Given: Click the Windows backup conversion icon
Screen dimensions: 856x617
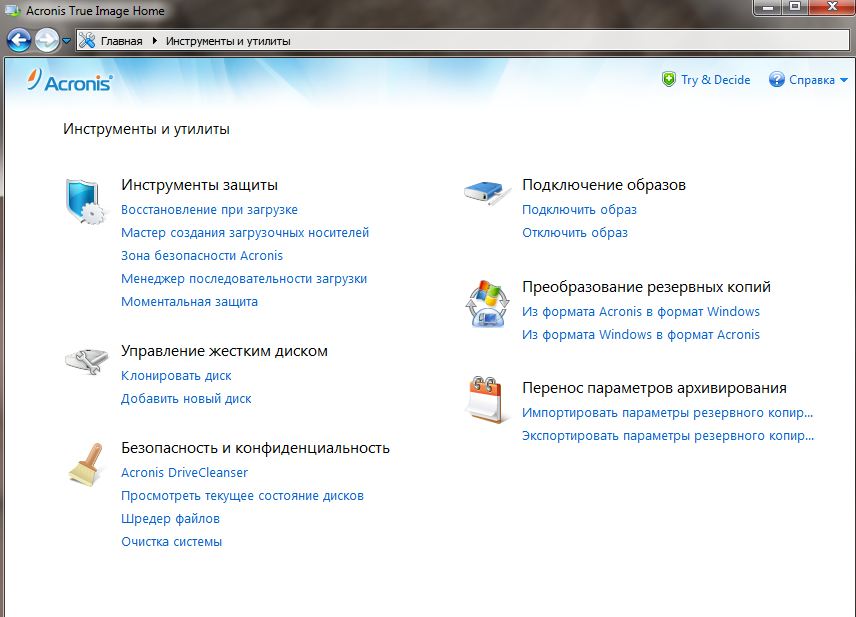Looking at the screenshot, I should click(x=487, y=303).
